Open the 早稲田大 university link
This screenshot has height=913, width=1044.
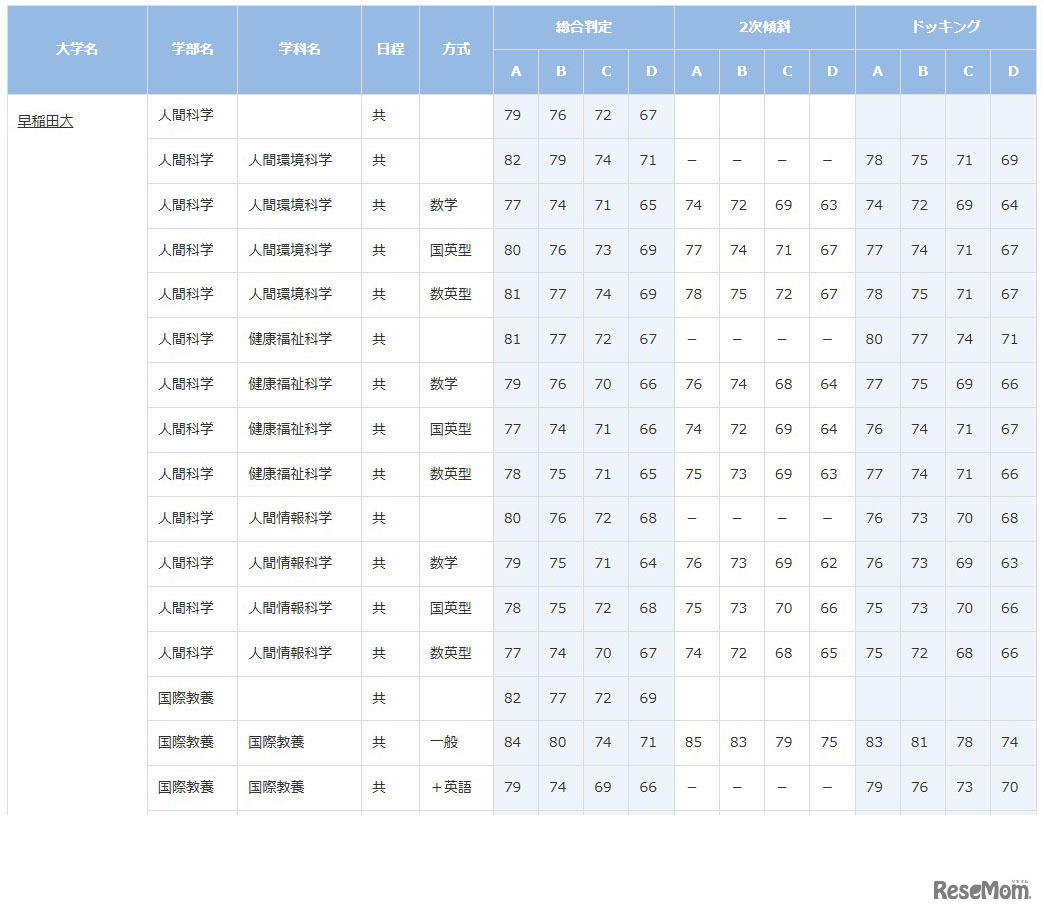click(45, 121)
